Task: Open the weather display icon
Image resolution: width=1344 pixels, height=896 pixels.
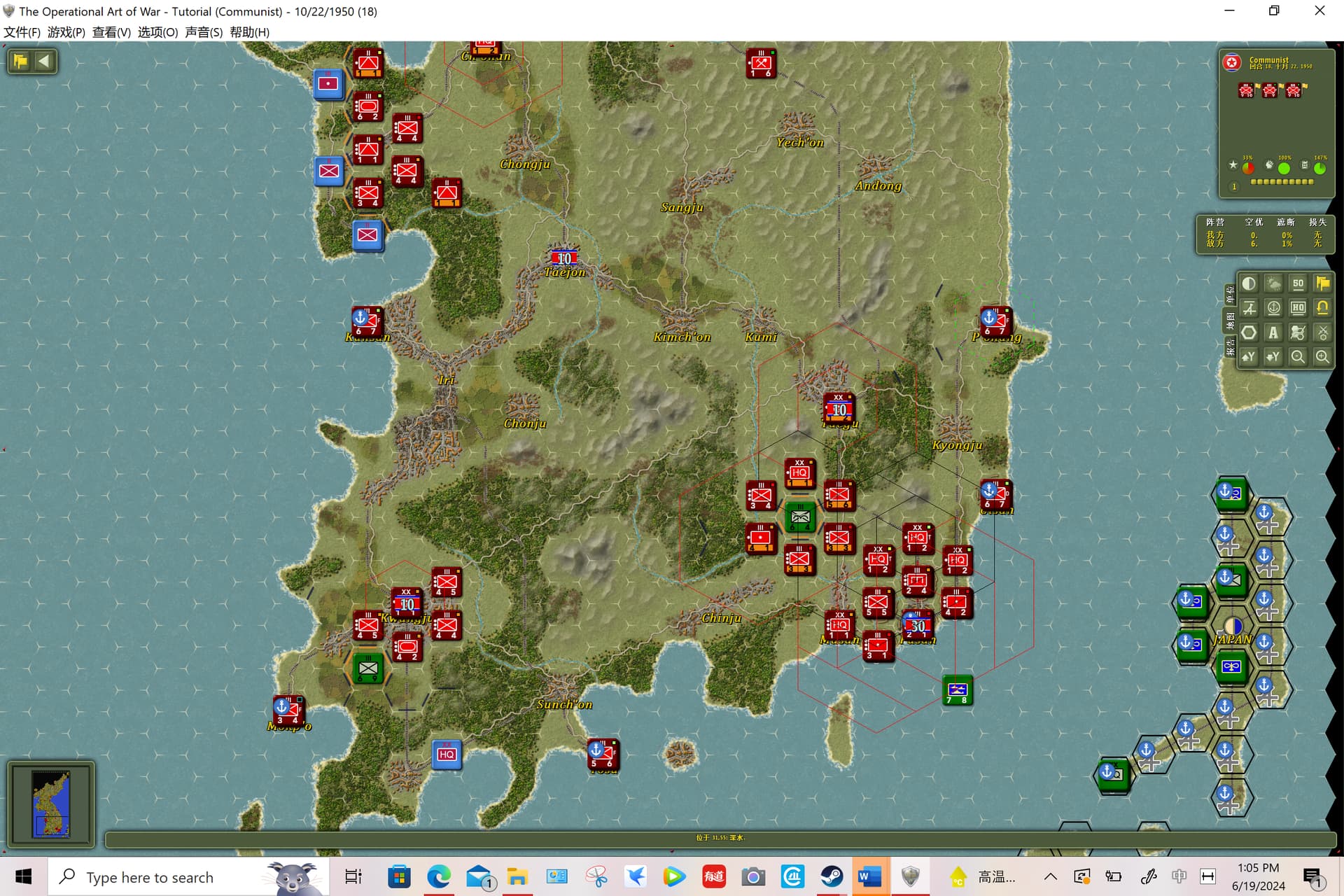Action: pos(1273,283)
